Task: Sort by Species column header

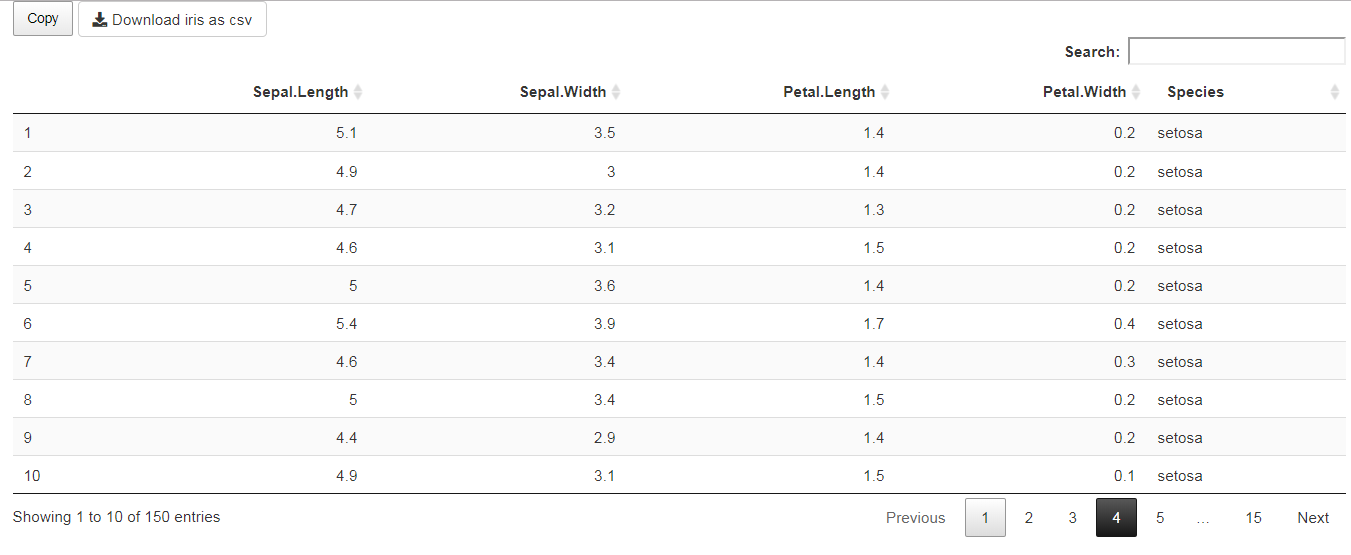Action: tap(1195, 92)
